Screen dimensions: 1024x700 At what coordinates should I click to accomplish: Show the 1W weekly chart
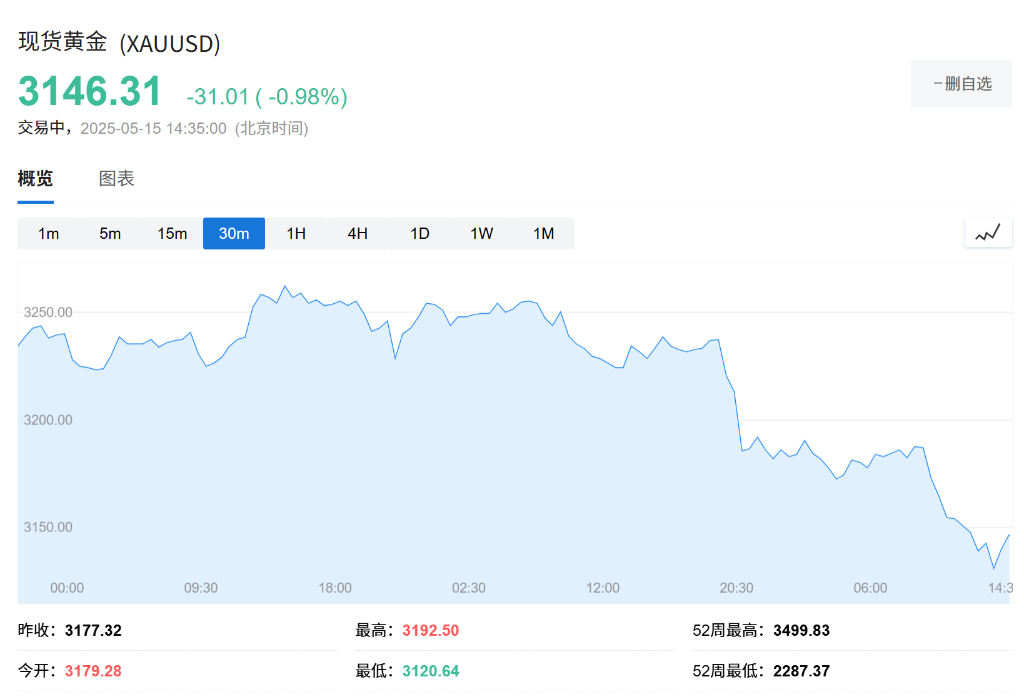[482, 233]
